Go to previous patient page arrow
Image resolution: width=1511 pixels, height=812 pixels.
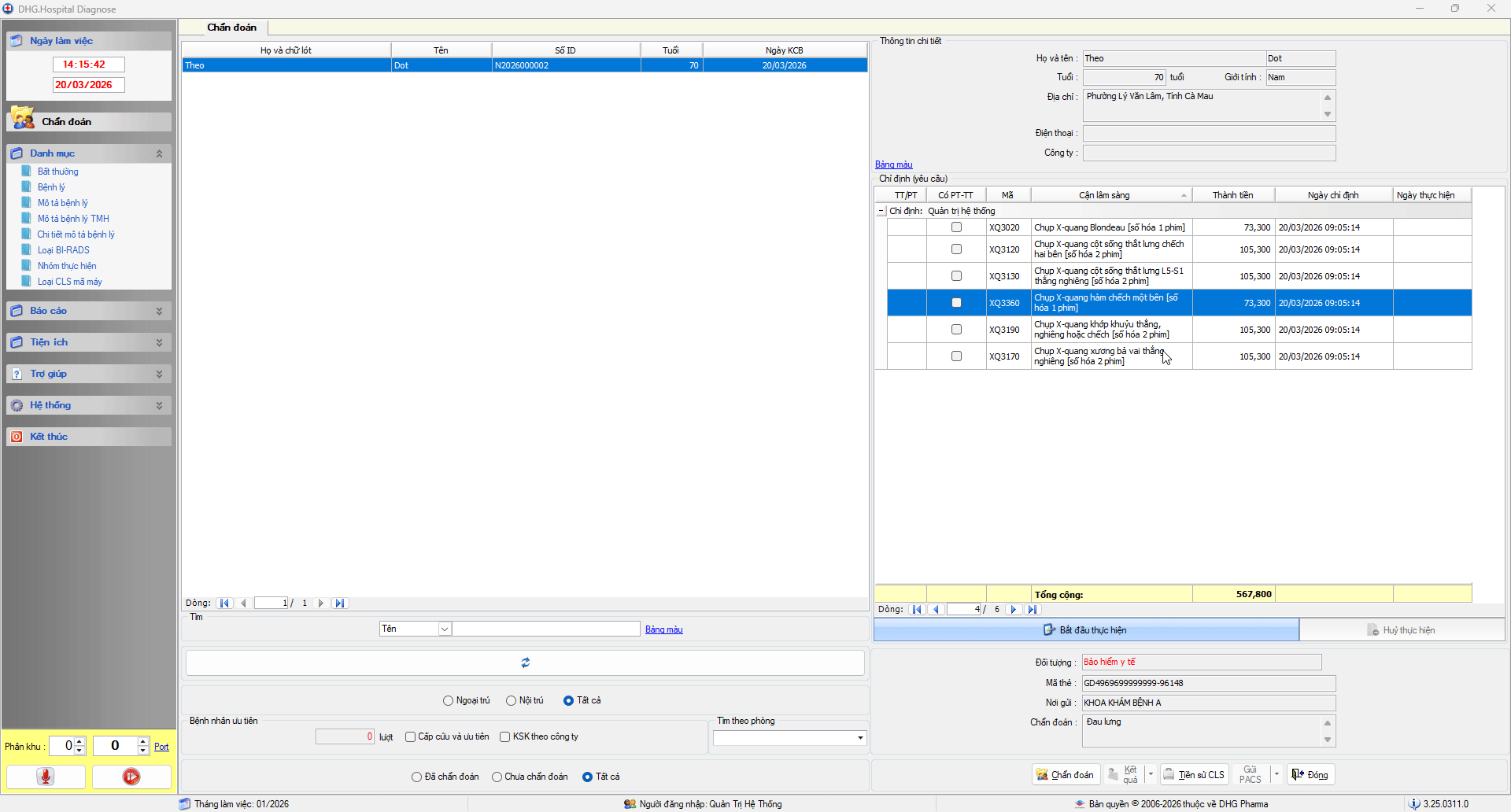click(x=244, y=603)
